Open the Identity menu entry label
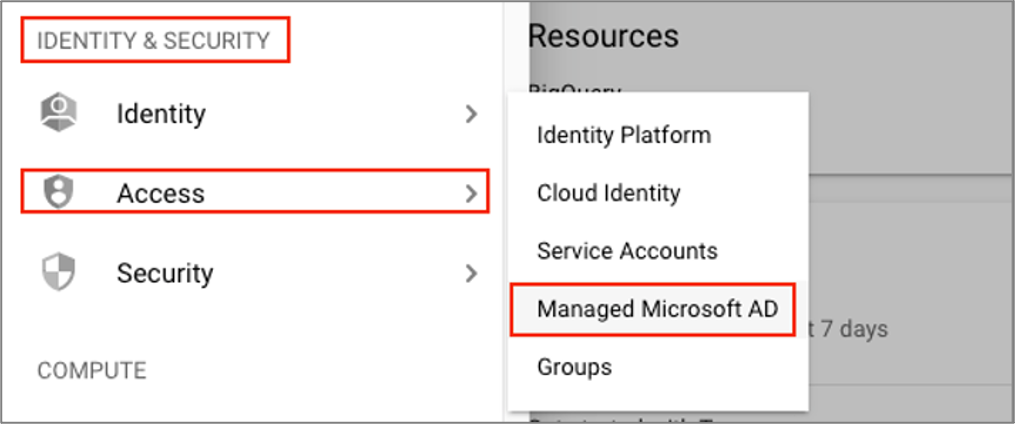 coord(161,114)
